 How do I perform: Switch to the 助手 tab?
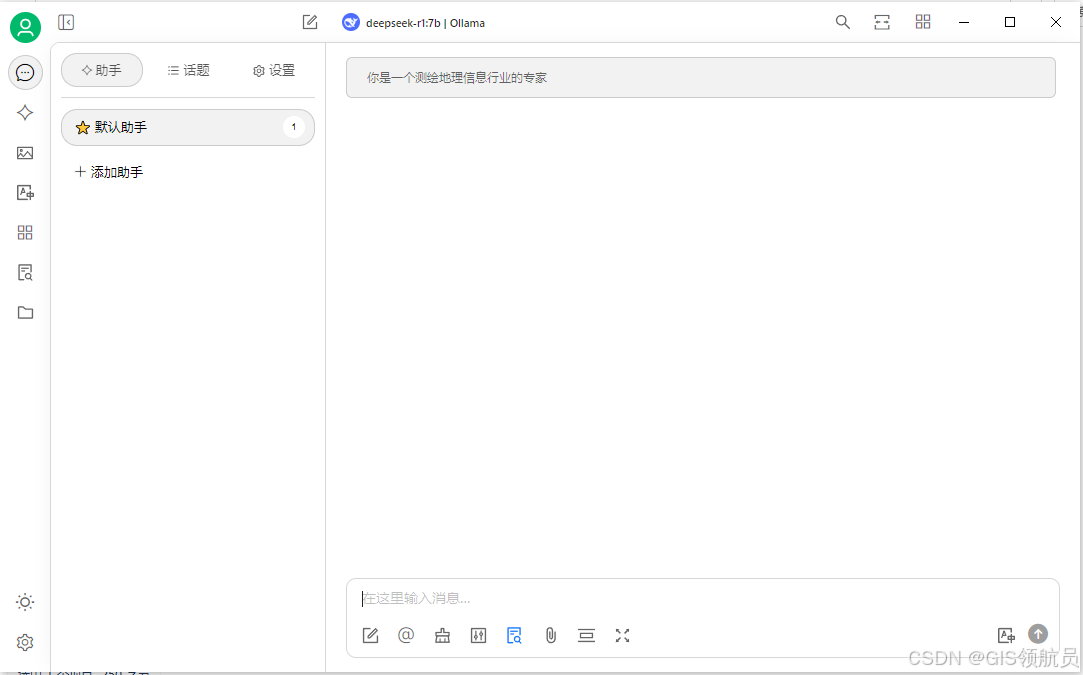(102, 70)
